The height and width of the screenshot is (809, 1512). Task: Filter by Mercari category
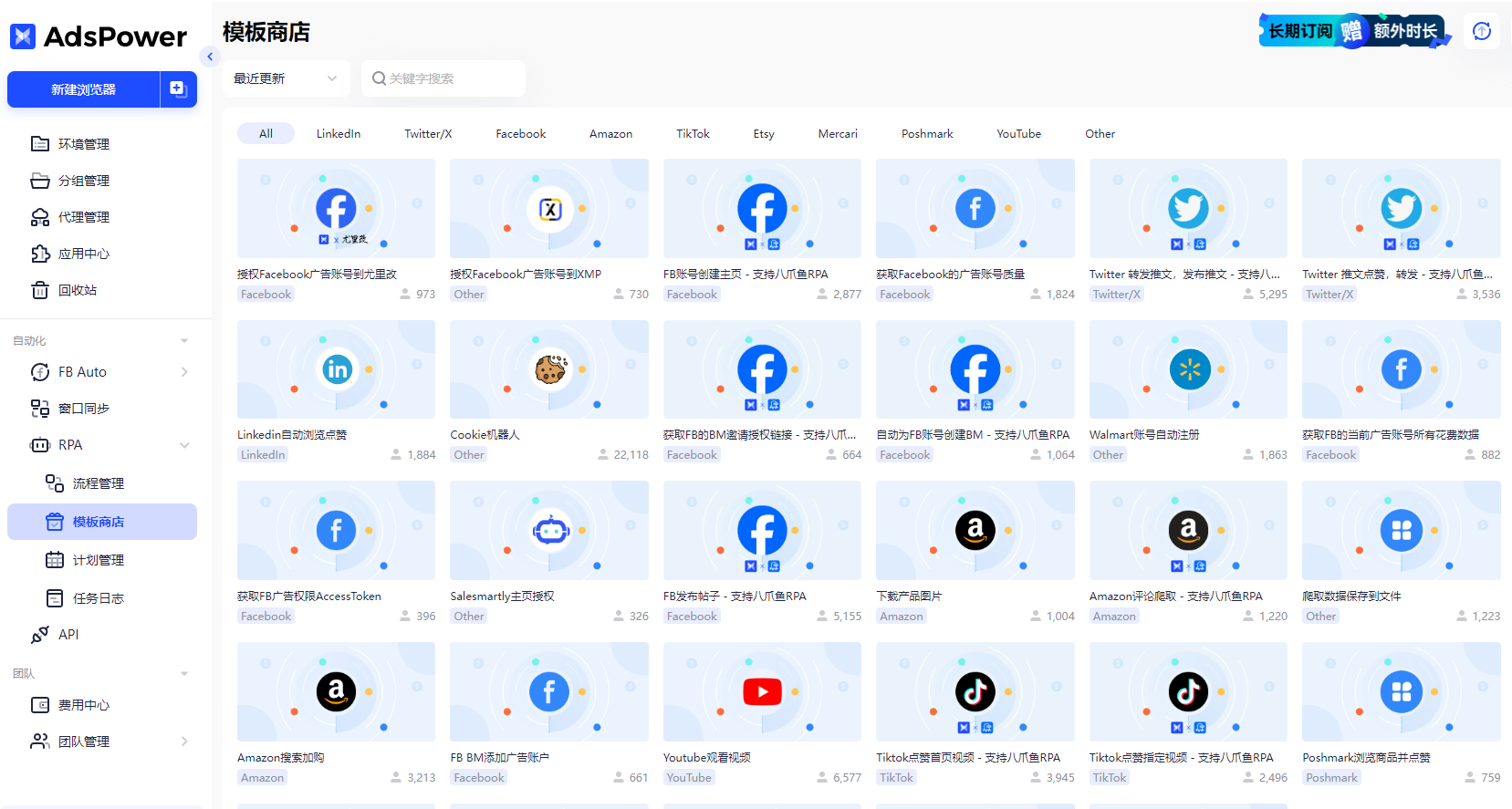[838, 133]
